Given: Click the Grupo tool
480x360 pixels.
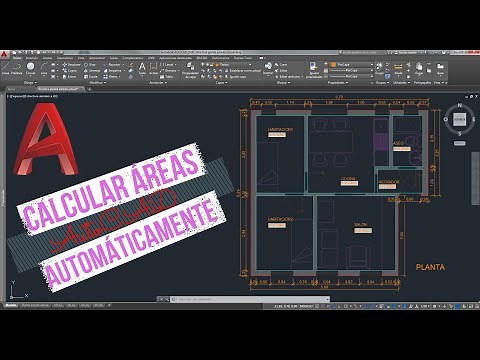Looking at the screenshot, I should pos(380,68).
